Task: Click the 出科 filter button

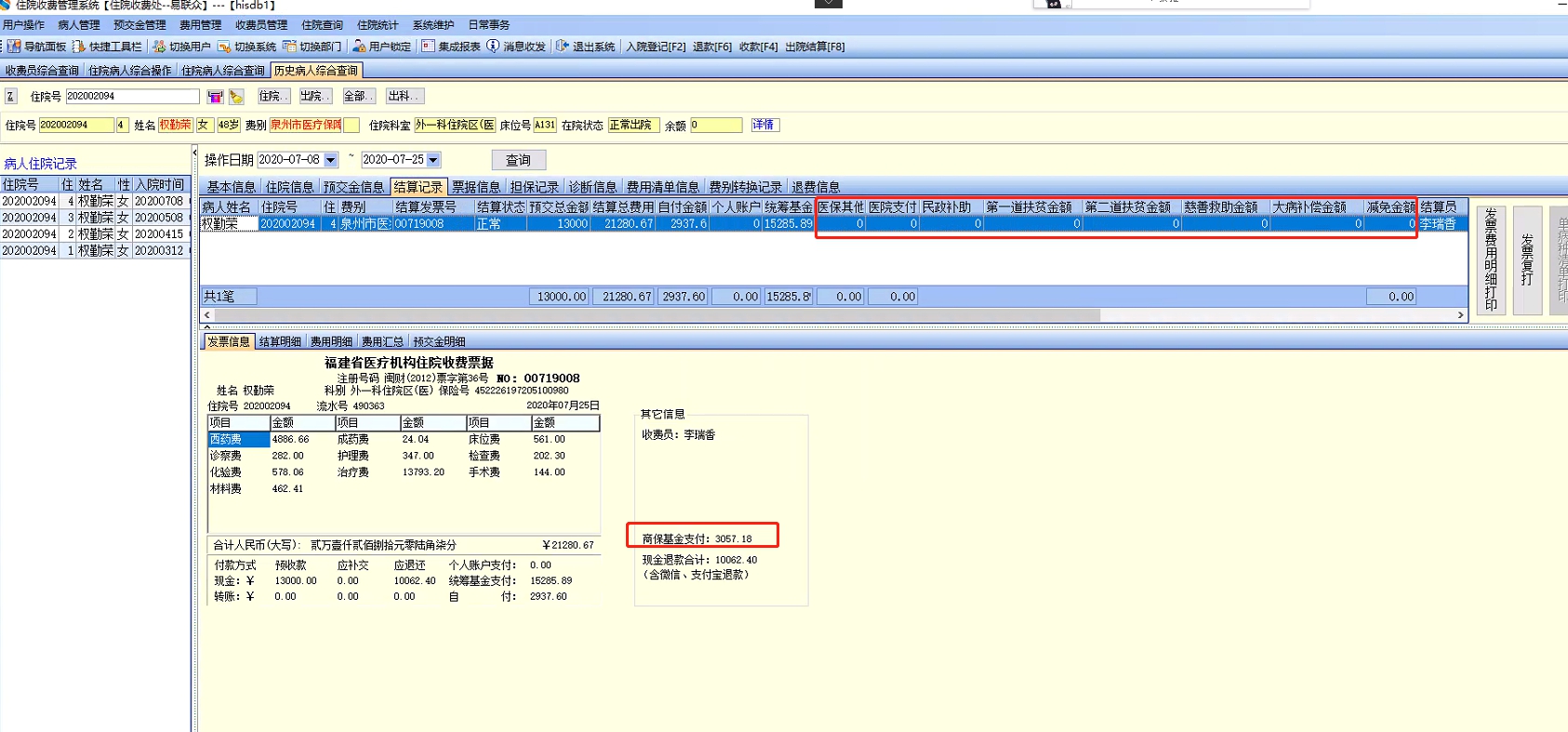Action: pyautogui.click(x=404, y=96)
